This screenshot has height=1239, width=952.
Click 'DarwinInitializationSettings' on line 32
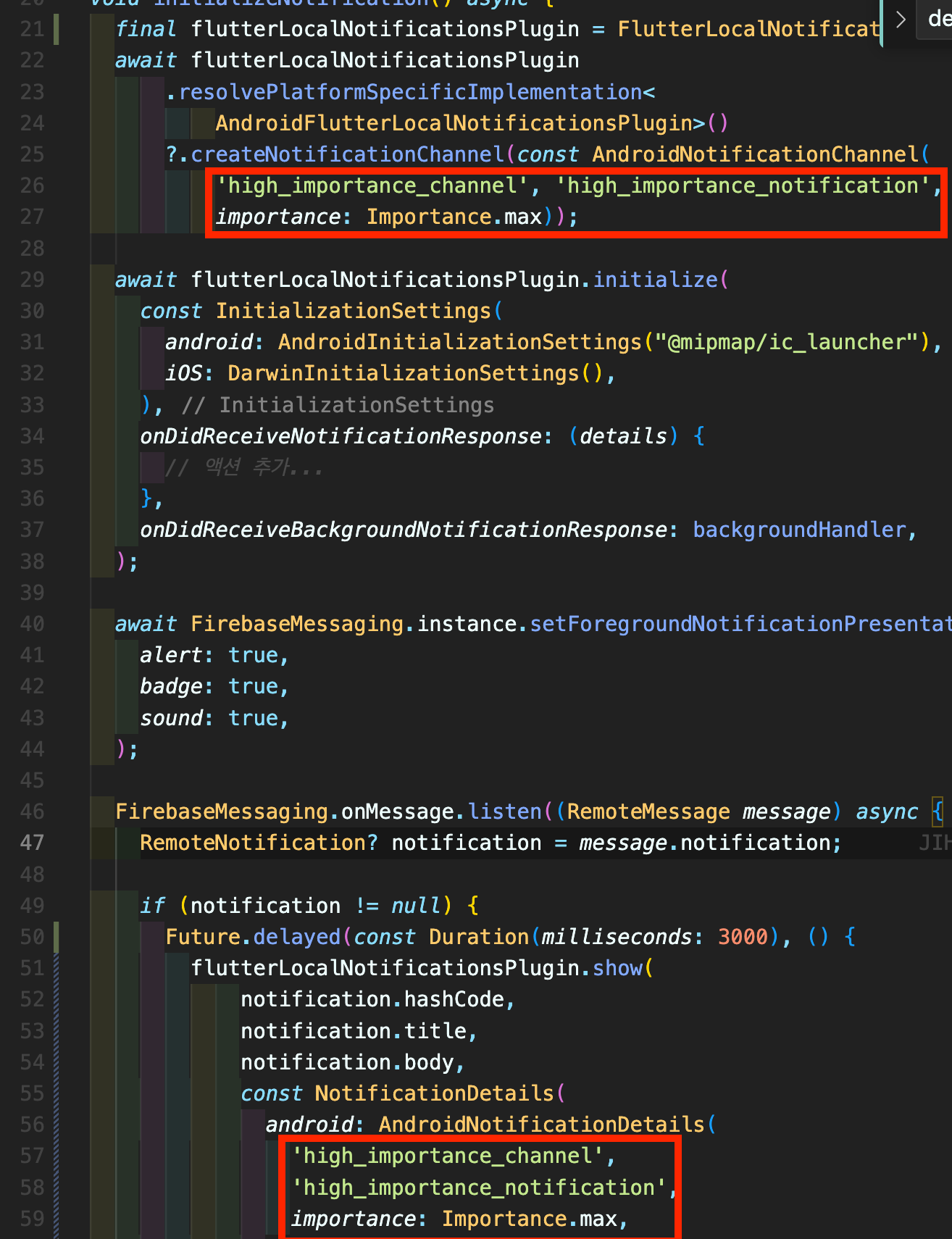(404, 373)
